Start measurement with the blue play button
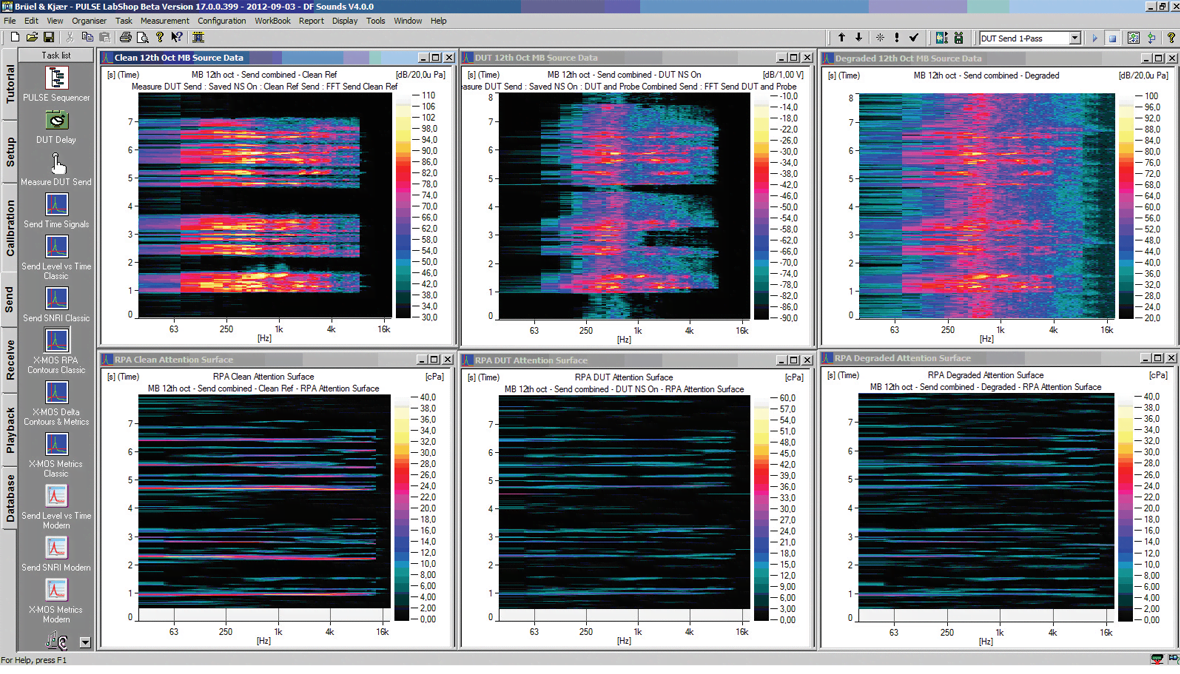1180x674 pixels. [1095, 38]
